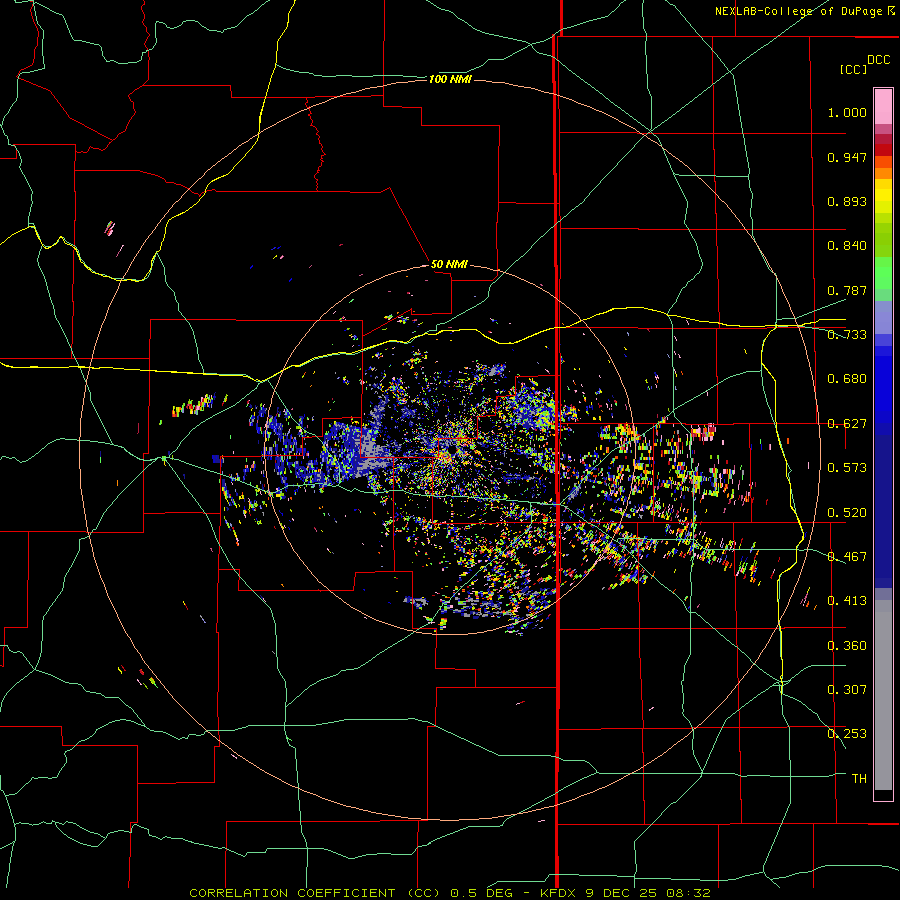The height and width of the screenshot is (900, 900).
Task: Click the 0.573 scale value
Action: pos(847,468)
